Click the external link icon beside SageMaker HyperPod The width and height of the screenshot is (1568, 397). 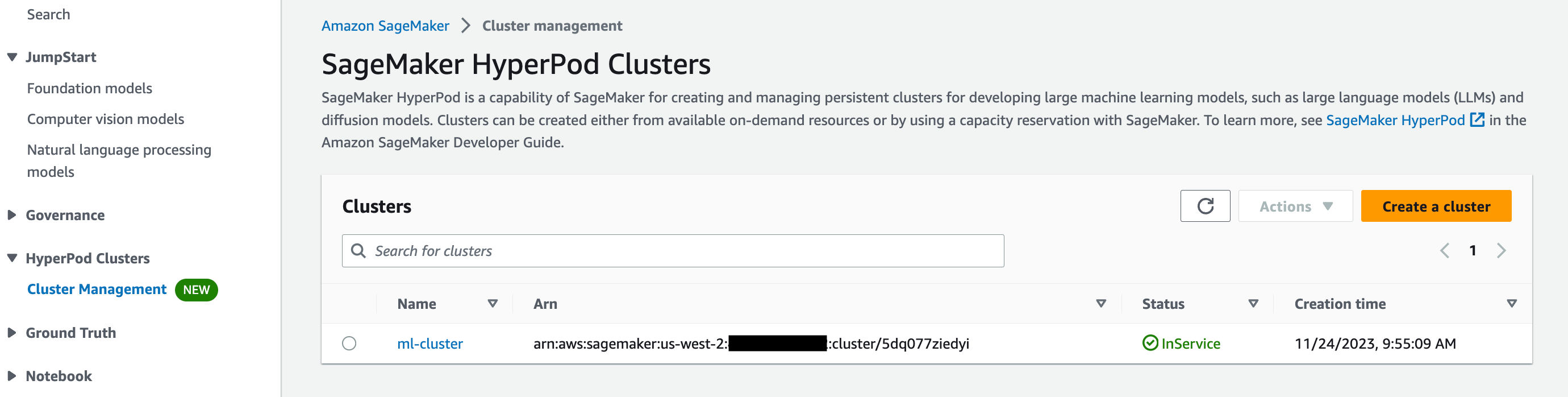click(x=1477, y=120)
